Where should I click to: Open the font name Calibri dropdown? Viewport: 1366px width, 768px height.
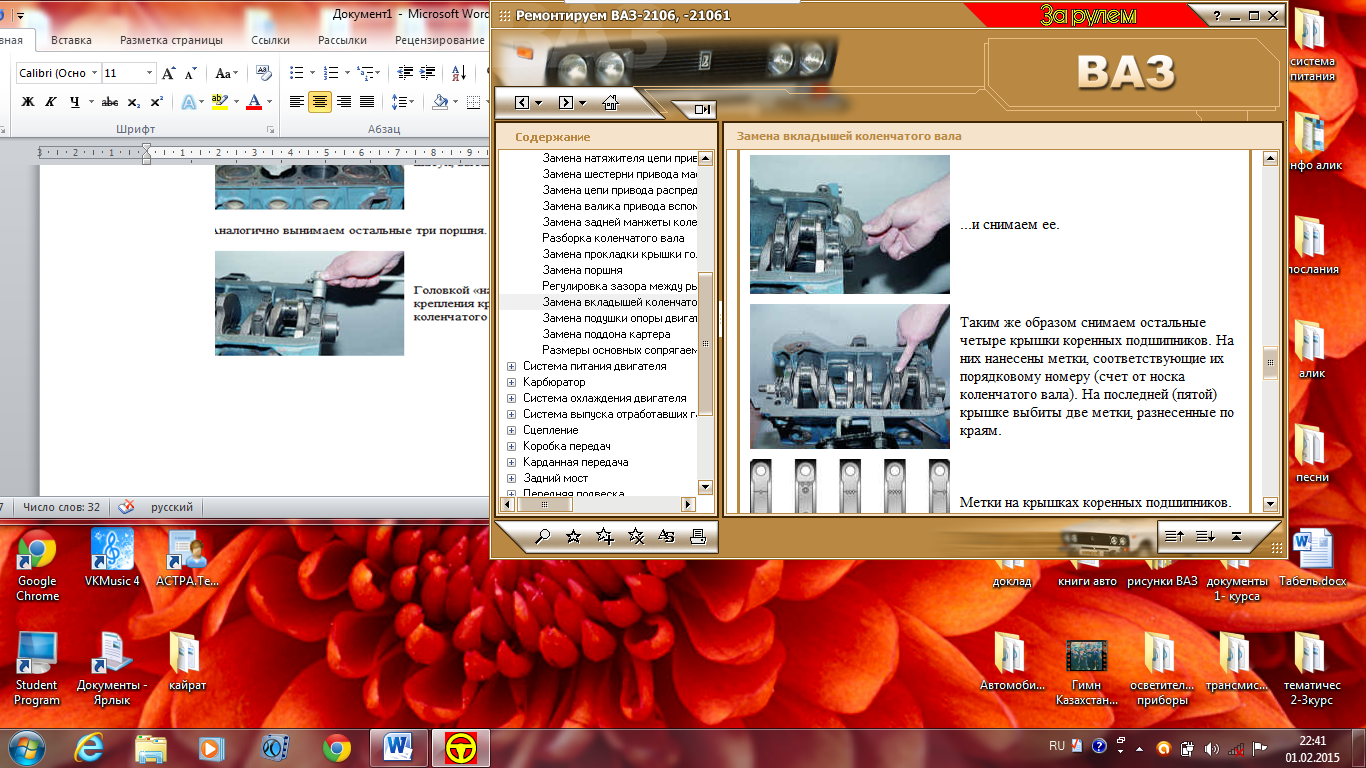[x=95, y=73]
